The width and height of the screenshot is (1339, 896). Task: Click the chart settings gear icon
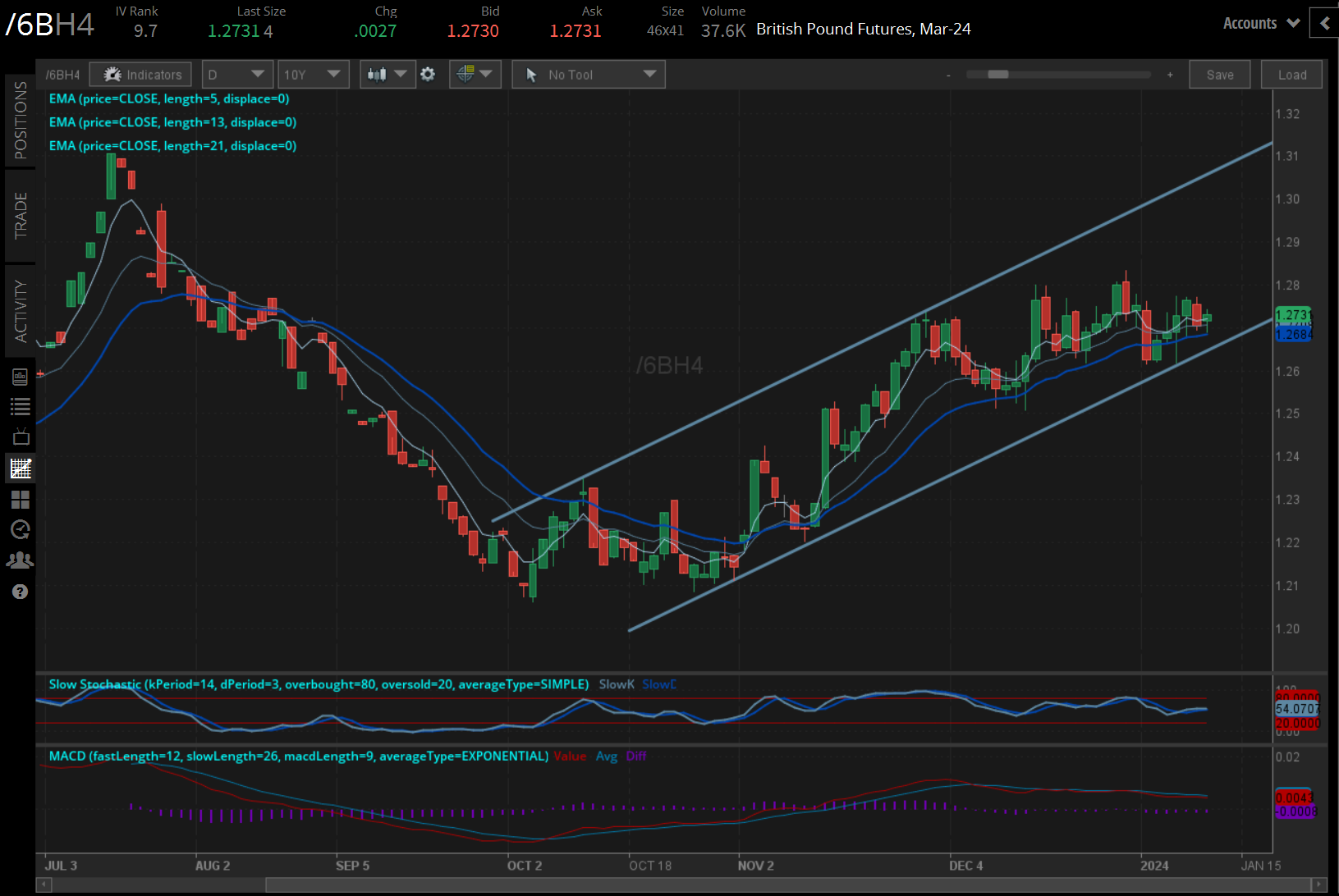(x=428, y=75)
